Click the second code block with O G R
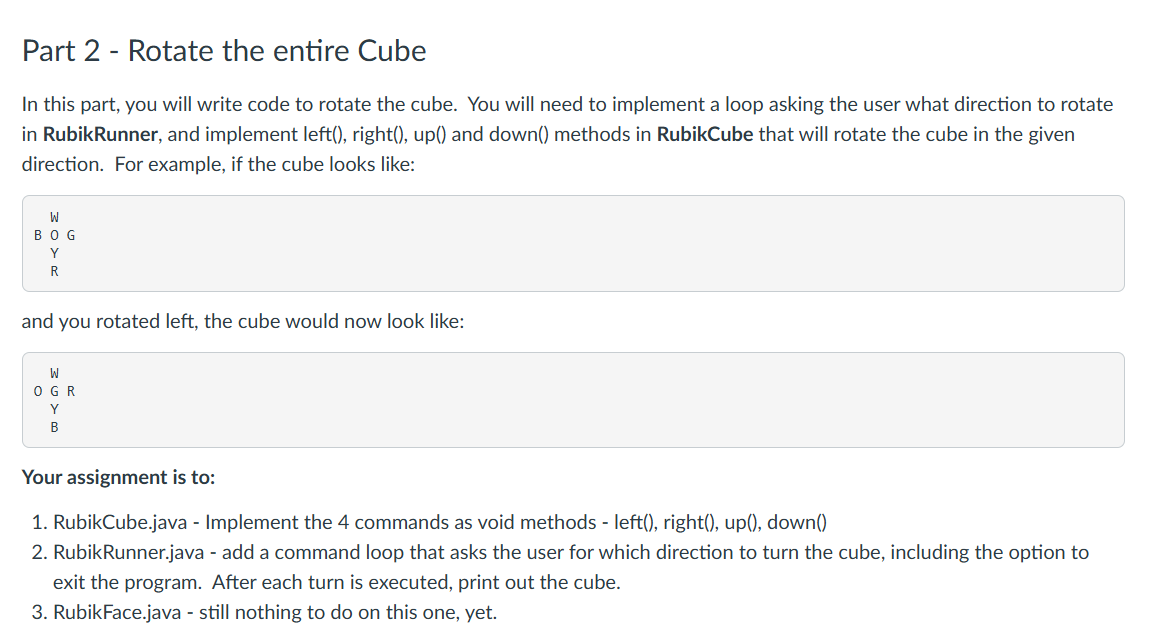1165x639 pixels. 573,400
